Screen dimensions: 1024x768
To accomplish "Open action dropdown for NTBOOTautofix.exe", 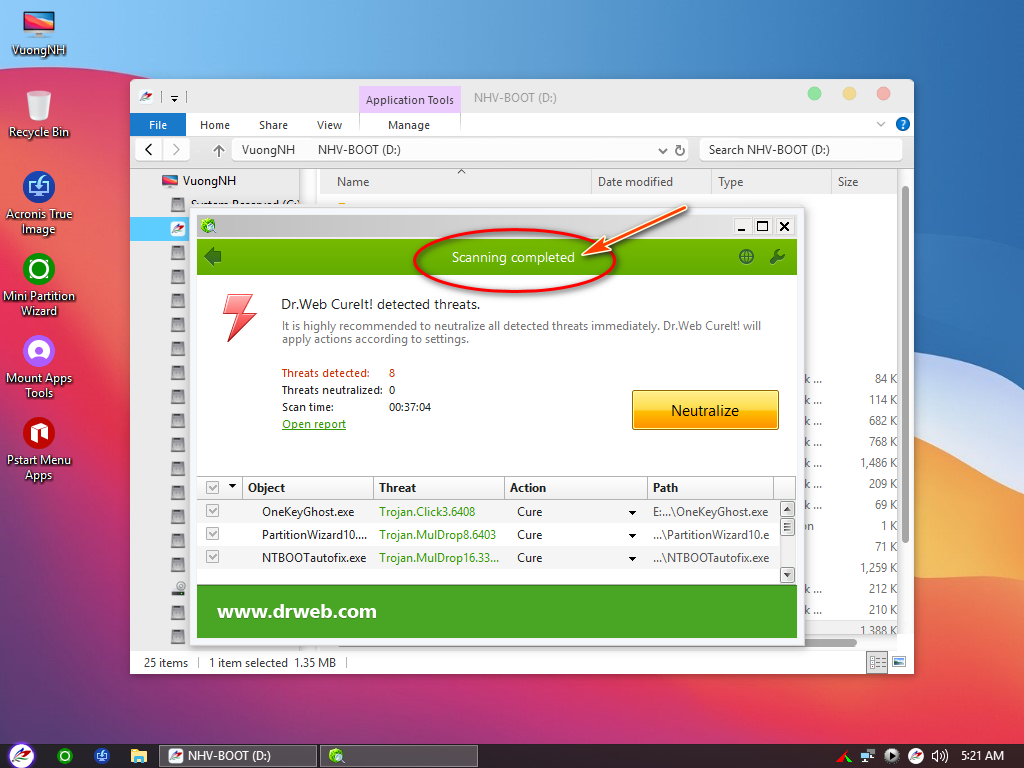I will [x=632, y=558].
